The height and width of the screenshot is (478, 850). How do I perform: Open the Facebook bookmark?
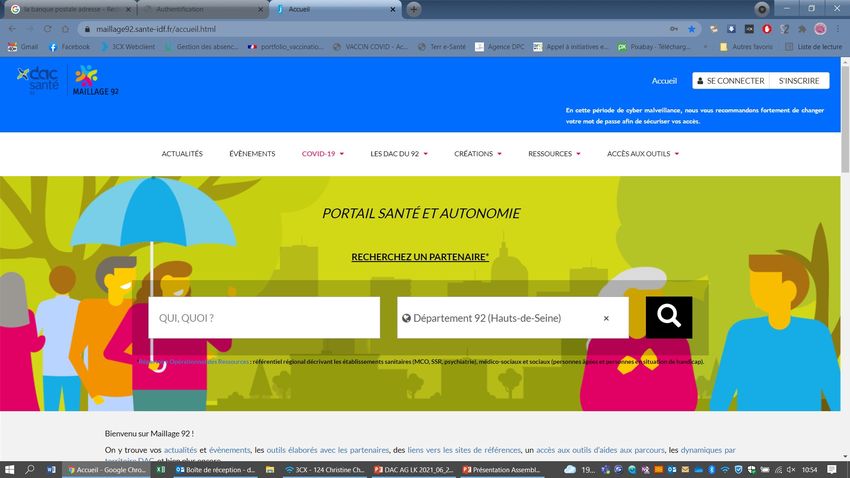[70, 46]
